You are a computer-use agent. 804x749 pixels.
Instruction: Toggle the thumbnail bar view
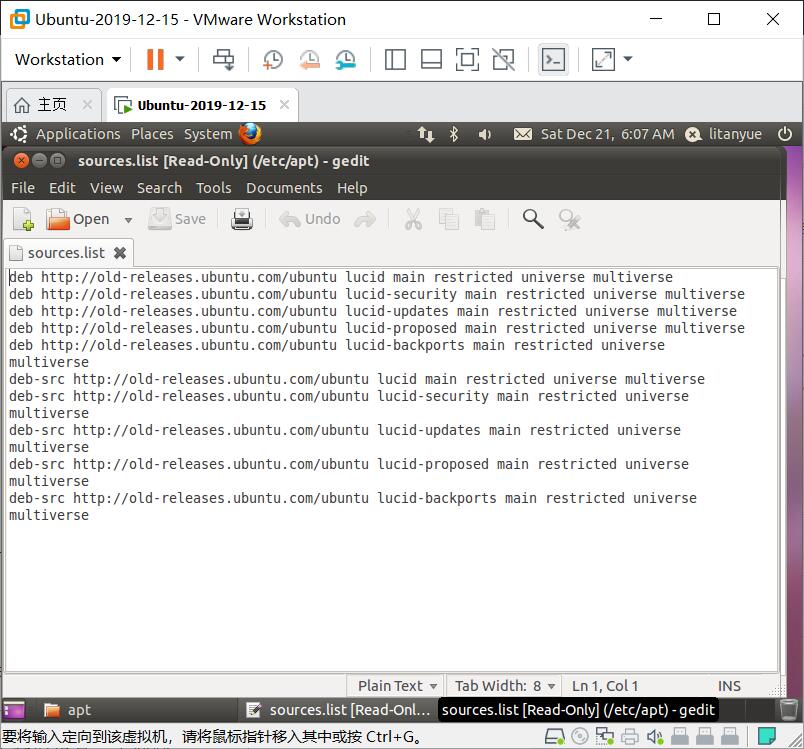(431, 59)
